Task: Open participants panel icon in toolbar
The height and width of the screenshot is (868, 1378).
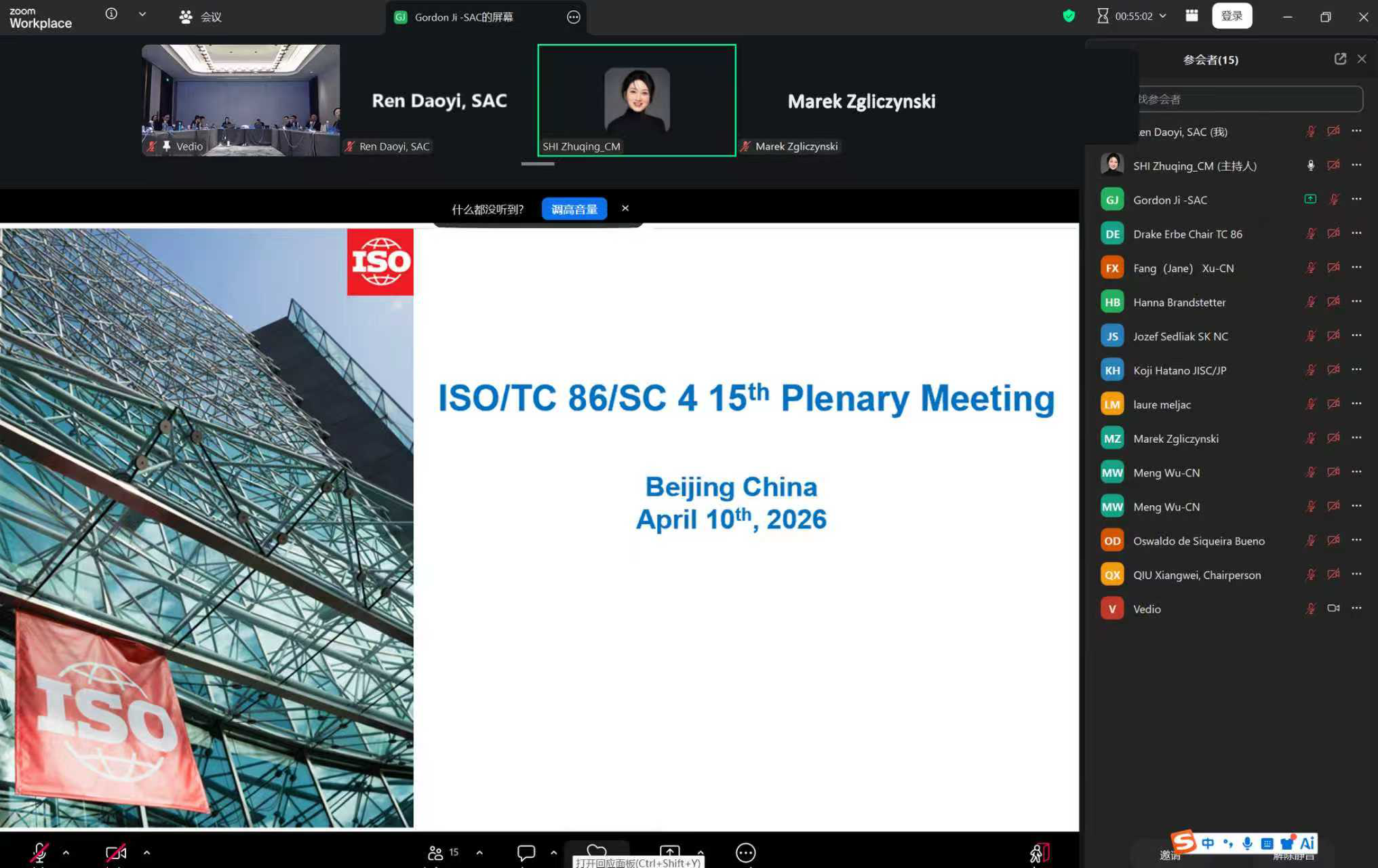Action: [x=436, y=852]
